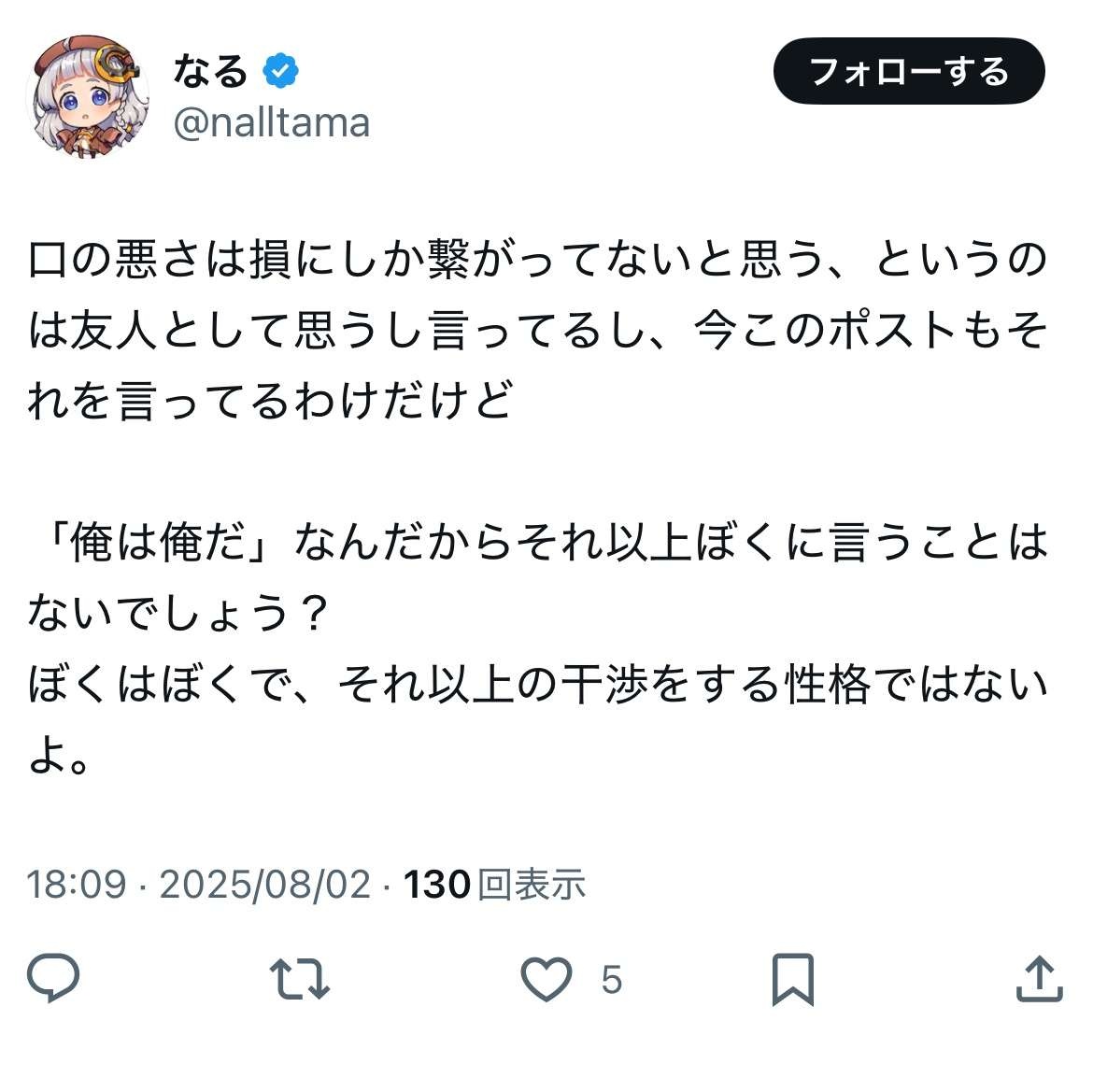Screen dimensions: 1093x1092
Task: Click the line ないでしょう？
Action: click(x=177, y=614)
